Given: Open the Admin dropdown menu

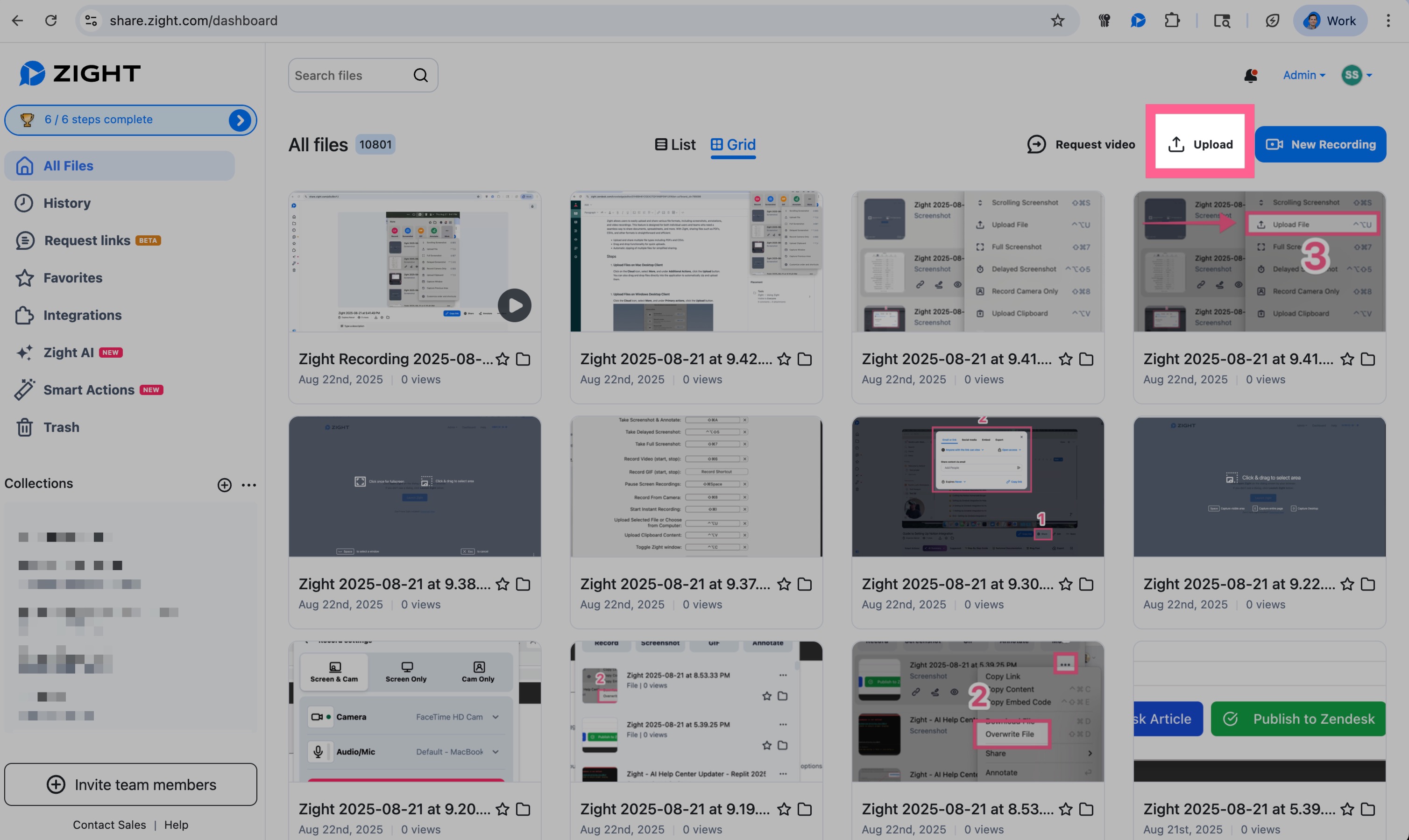Looking at the screenshot, I should pos(1304,75).
